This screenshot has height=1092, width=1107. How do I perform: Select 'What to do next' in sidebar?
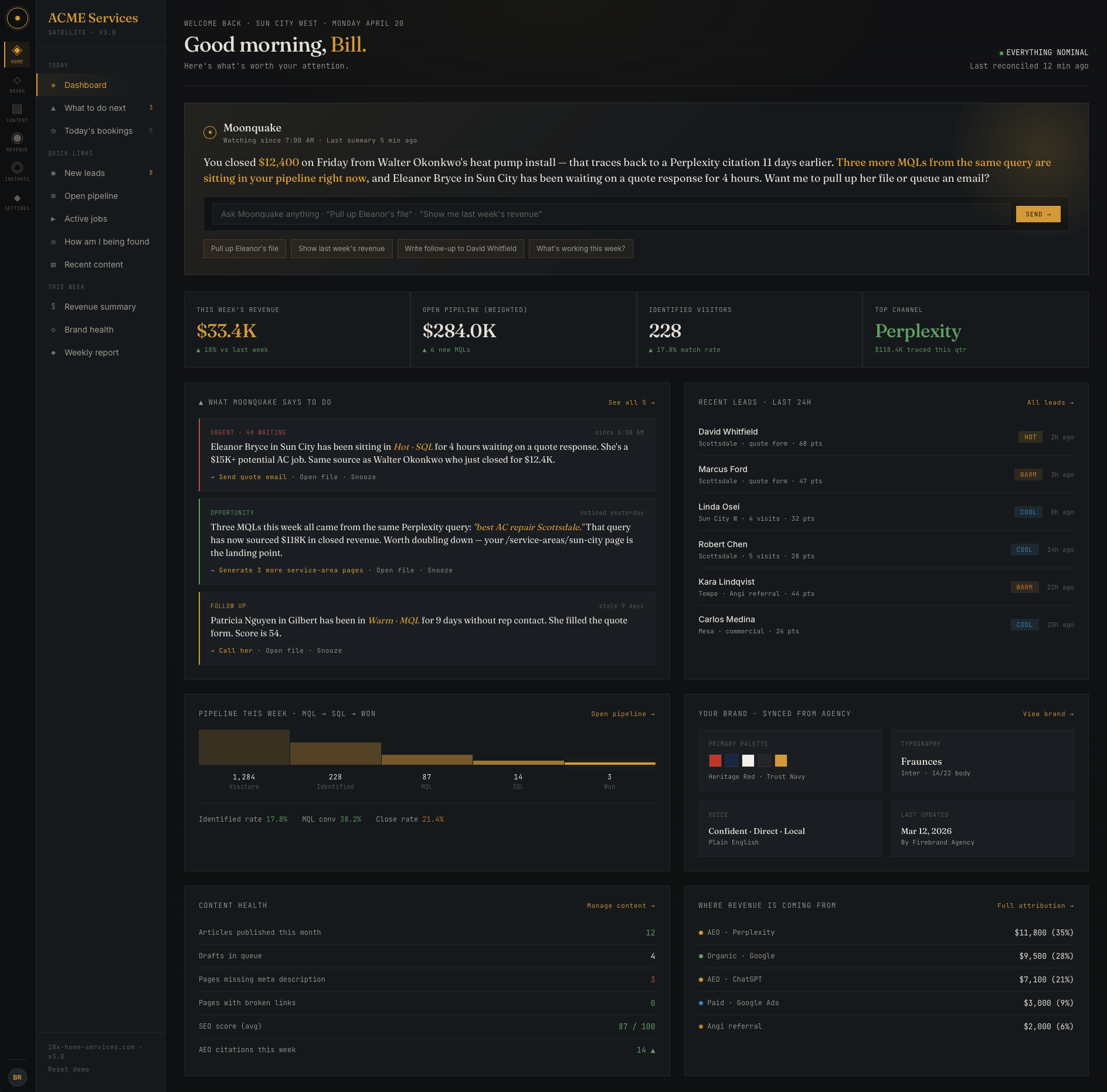tap(95, 108)
